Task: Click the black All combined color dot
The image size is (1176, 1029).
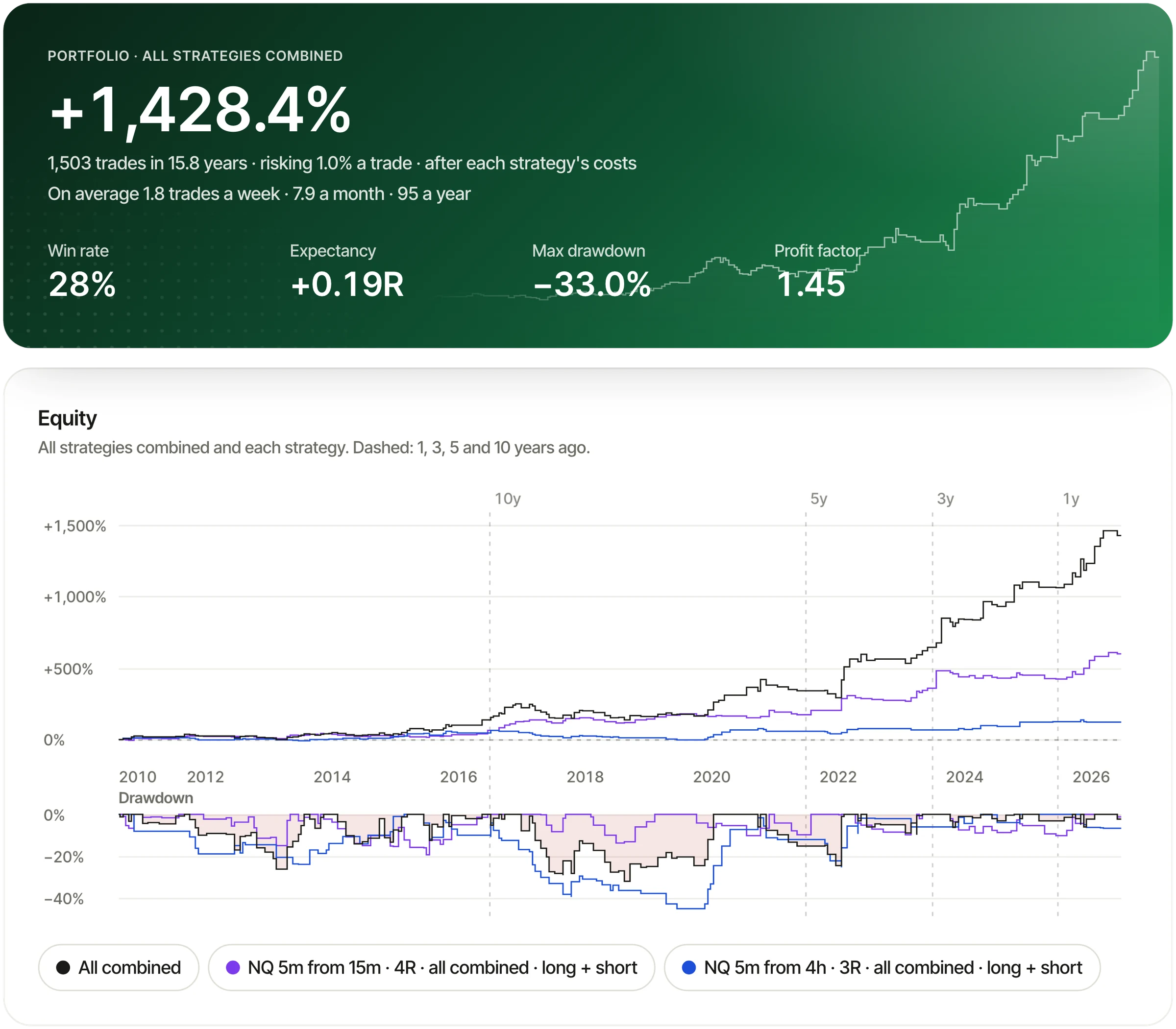Action: (63, 968)
